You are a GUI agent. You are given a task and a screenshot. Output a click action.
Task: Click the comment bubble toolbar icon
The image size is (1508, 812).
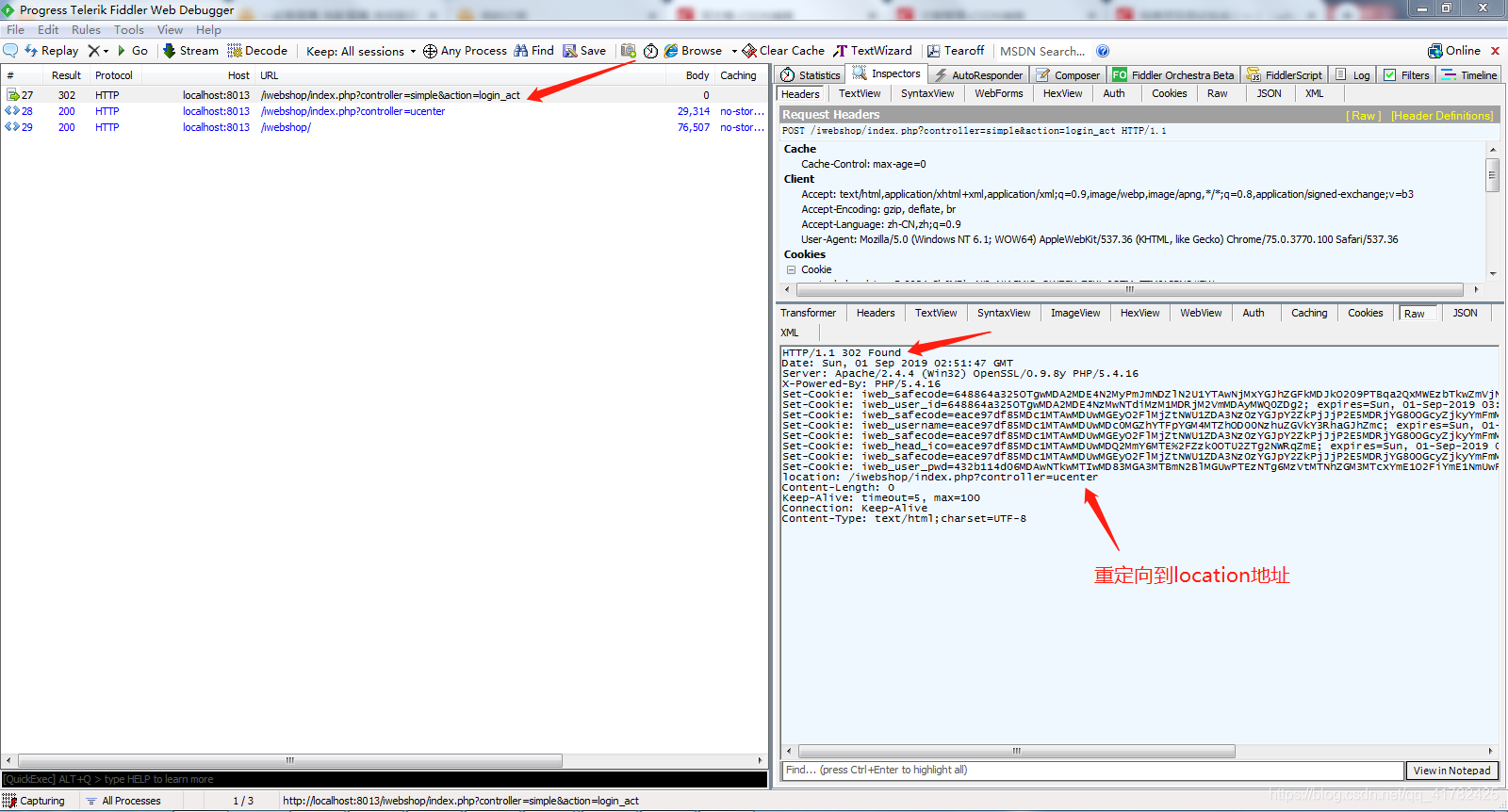click(x=10, y=51)
